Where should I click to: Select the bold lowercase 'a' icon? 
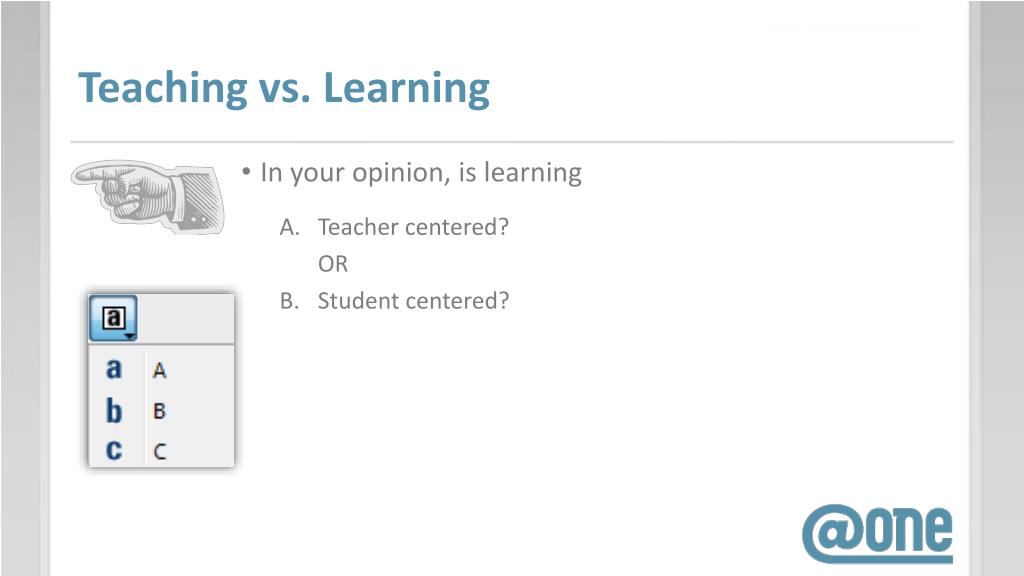click(114, 369)
